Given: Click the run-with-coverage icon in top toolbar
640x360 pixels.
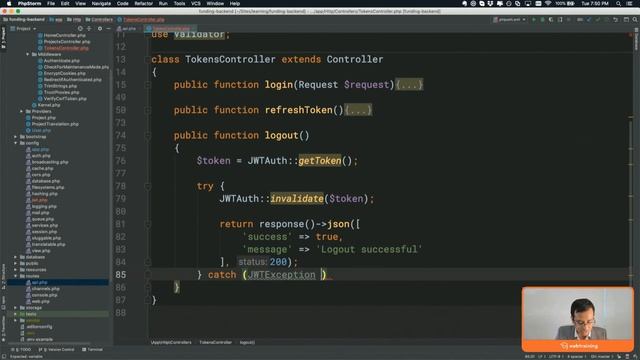Looking at the screenshot, I should click(551, 20).
